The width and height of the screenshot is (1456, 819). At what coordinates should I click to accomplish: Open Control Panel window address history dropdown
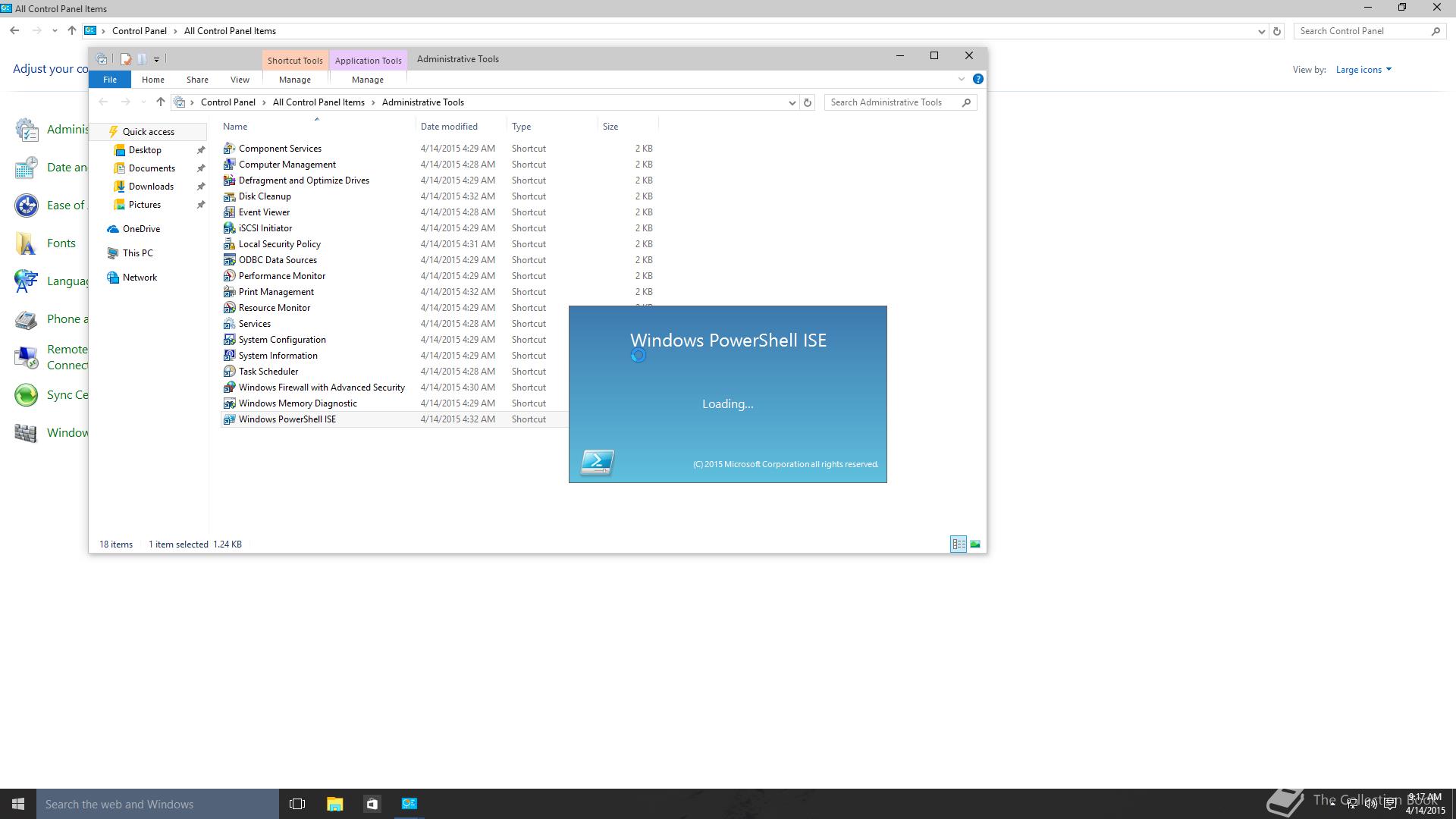pos(1261,31)
